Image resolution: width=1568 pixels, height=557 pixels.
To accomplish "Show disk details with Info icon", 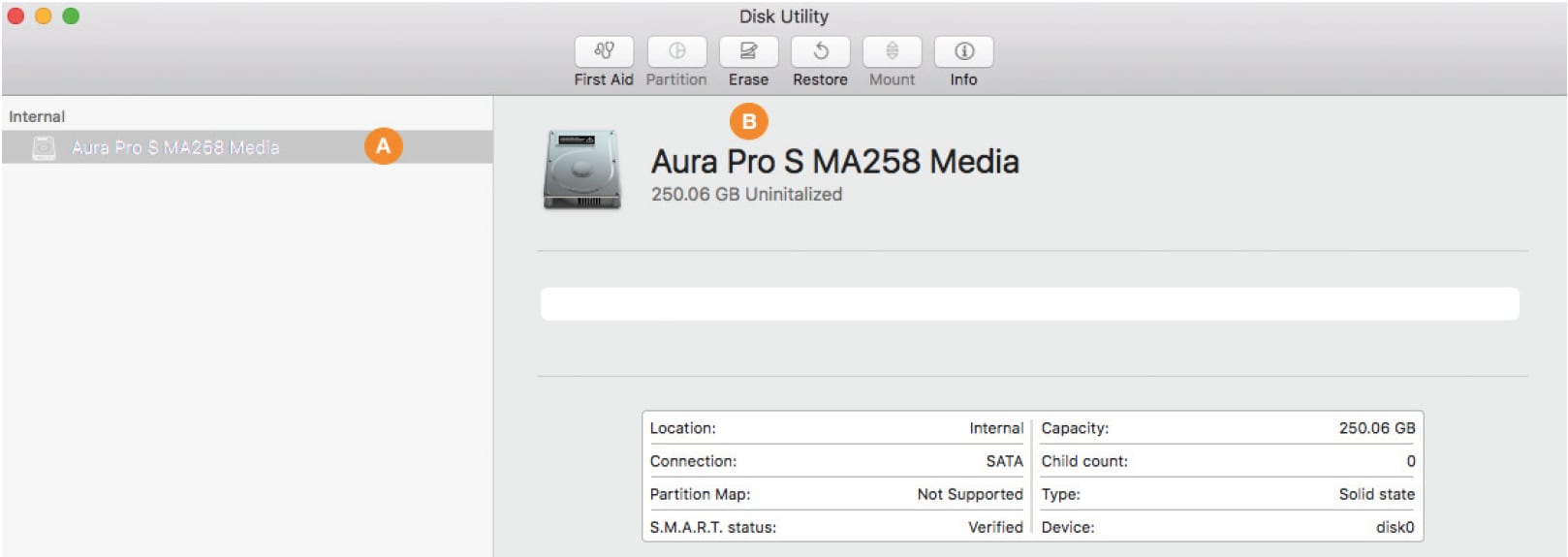I will (963, 51).
